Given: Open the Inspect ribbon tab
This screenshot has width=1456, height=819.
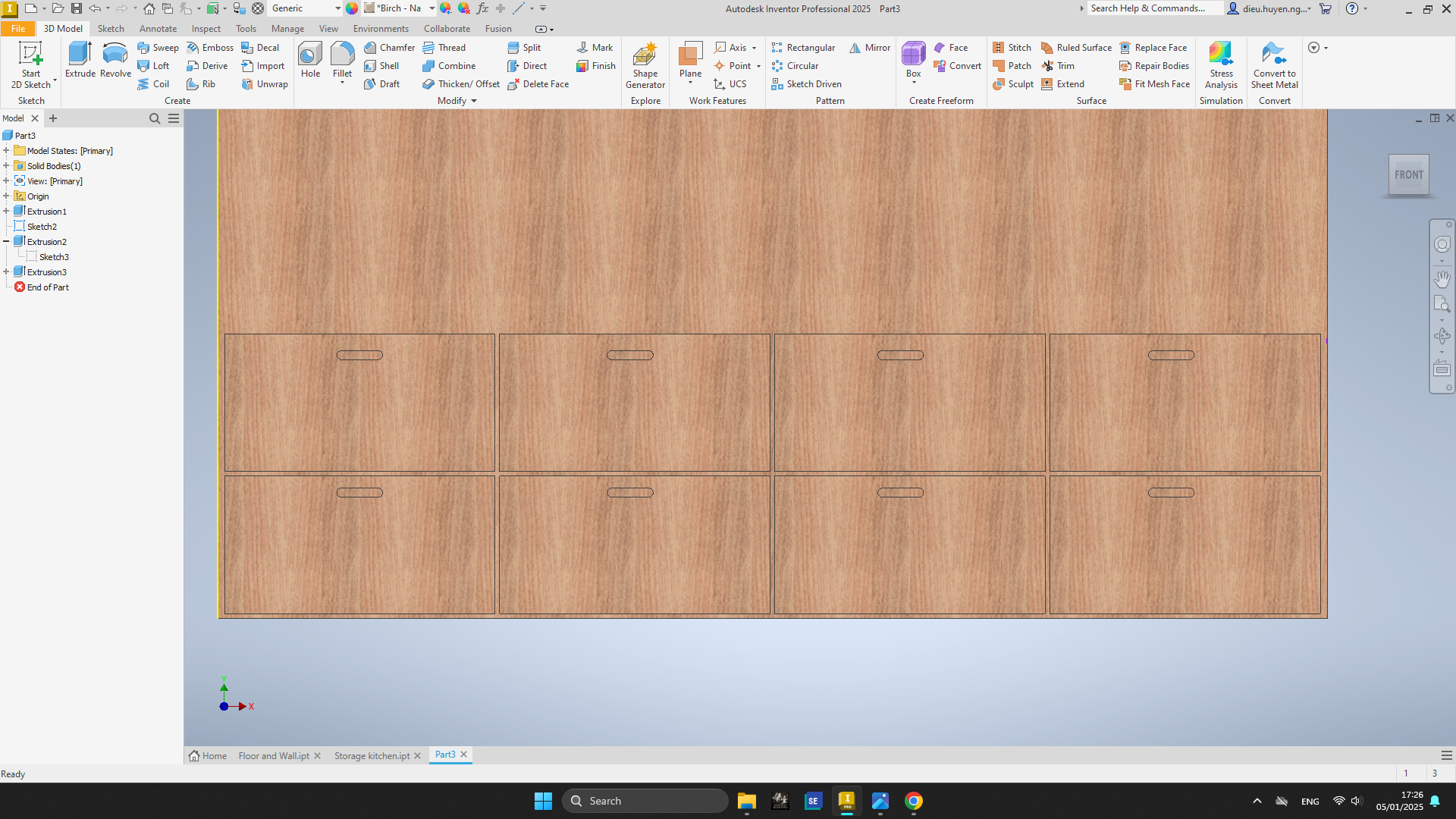Looking at the screenshot, I should point(206,29).
